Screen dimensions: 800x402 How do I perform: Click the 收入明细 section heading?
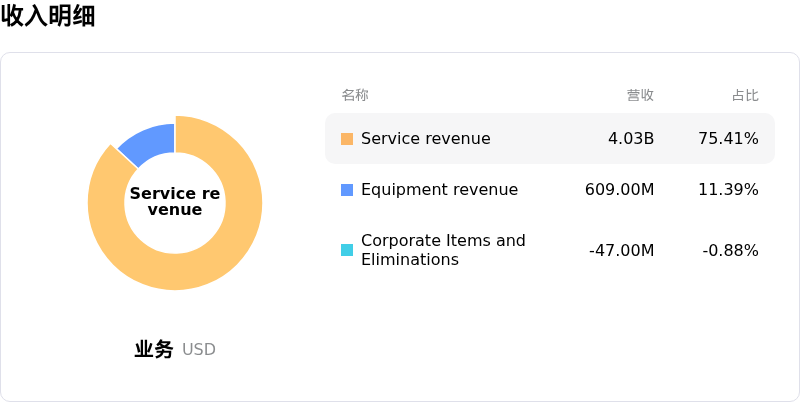point(48,16)
